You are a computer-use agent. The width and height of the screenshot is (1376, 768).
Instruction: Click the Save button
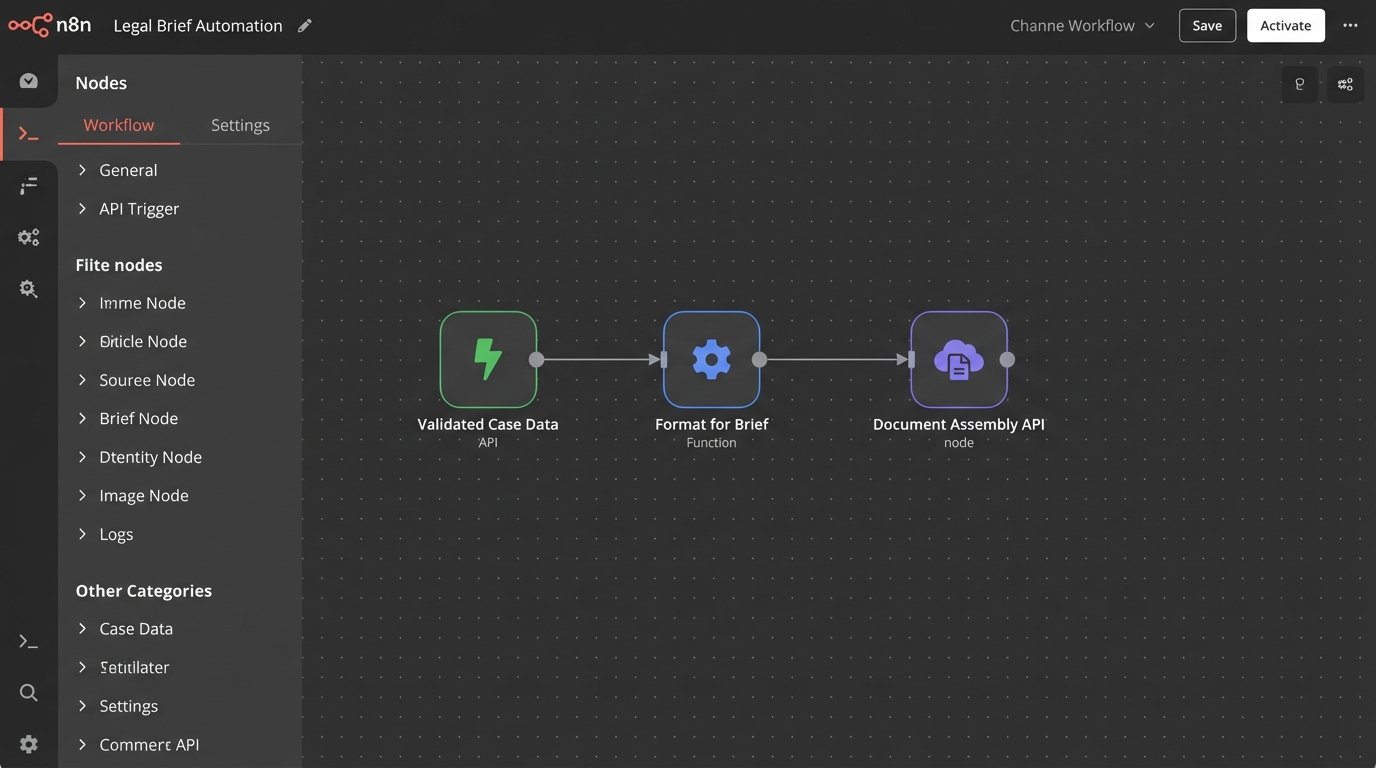coord(1207,26)
